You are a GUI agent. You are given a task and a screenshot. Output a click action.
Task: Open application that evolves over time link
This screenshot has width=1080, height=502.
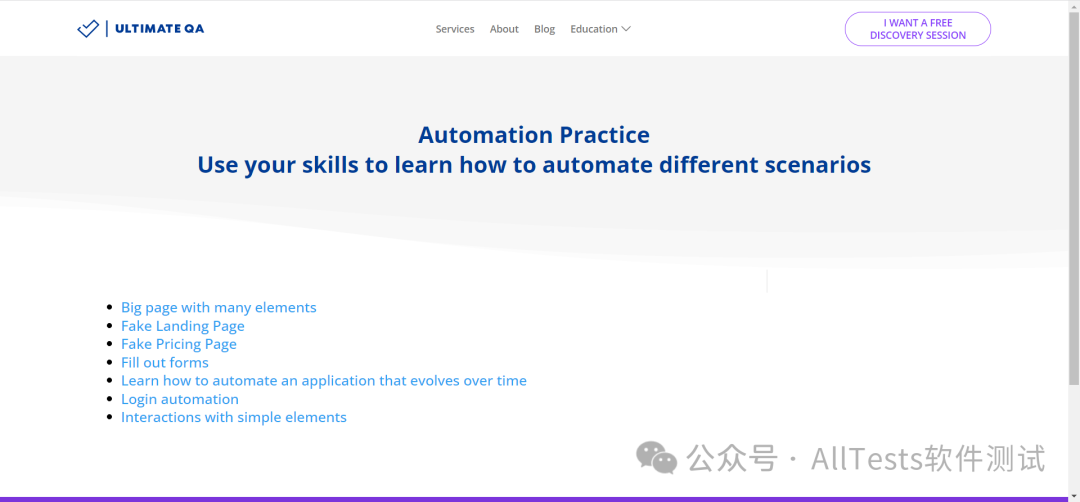click(324, 380)
